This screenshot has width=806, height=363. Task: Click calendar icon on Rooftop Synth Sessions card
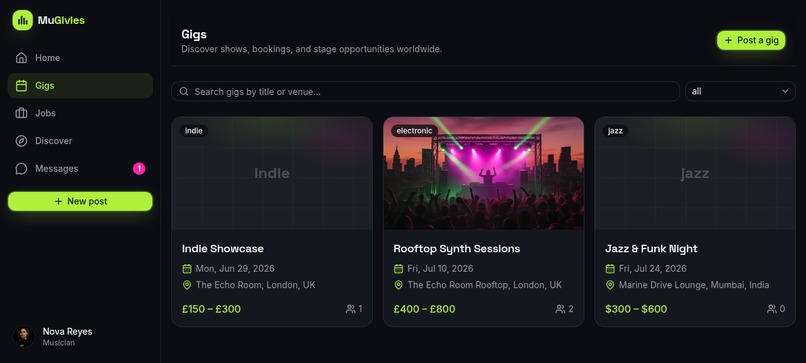(398, 268)
